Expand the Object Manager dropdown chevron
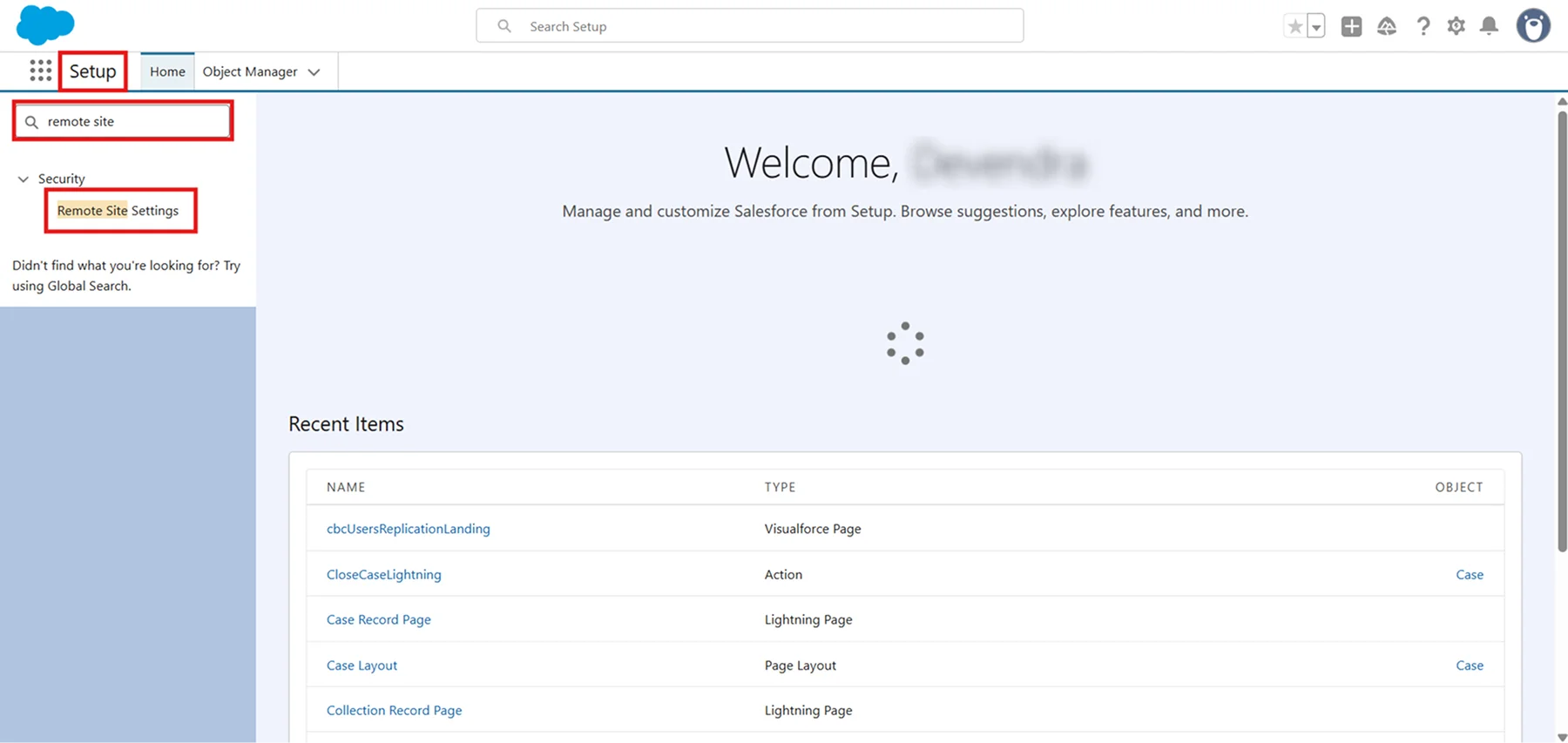This screenshot has height=743, width=1568. (314, 72)
